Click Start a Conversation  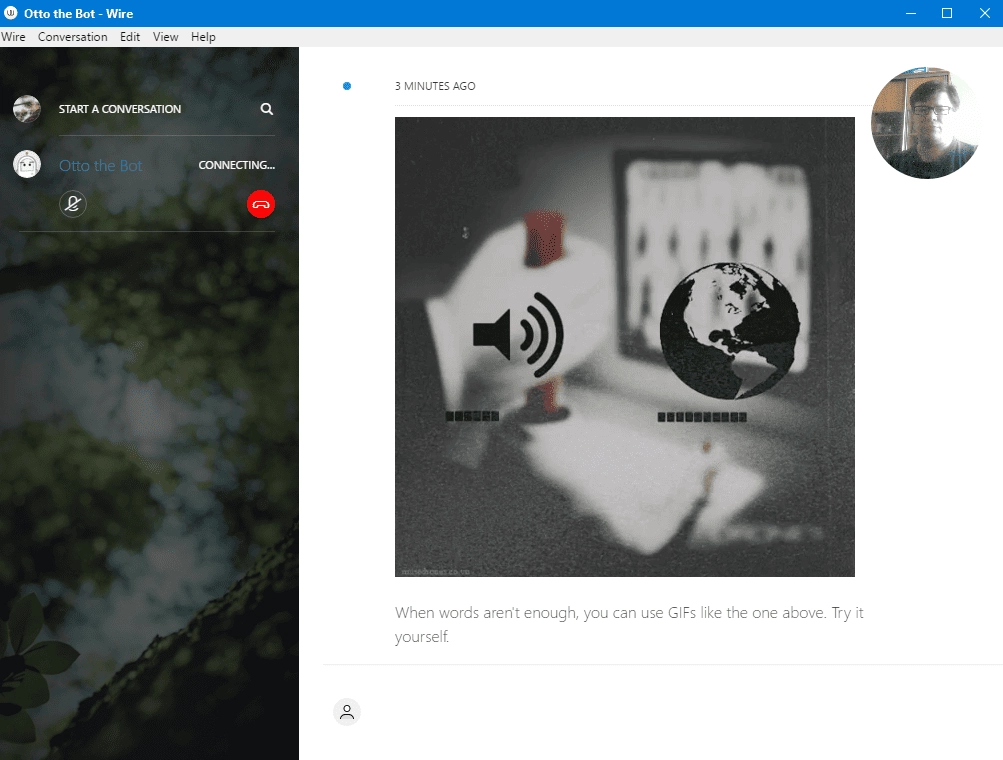click(x=120, y=109)
